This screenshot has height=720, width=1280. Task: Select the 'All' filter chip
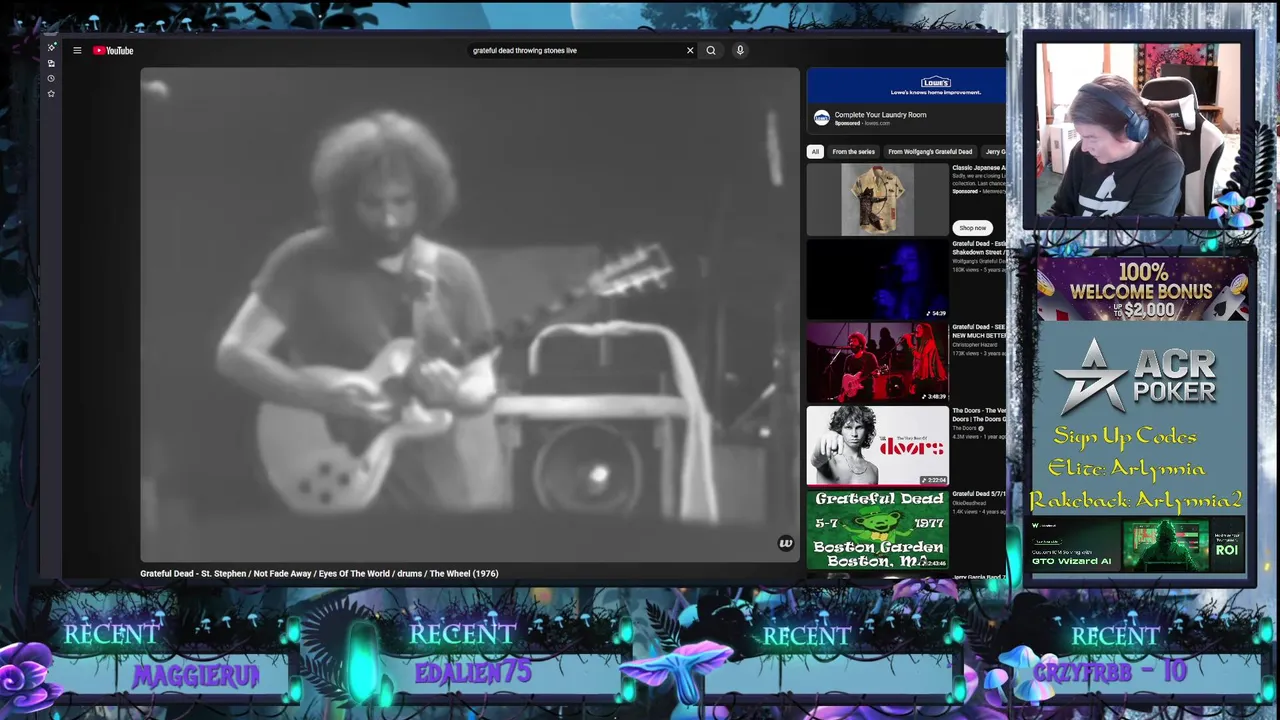point(815,152)
